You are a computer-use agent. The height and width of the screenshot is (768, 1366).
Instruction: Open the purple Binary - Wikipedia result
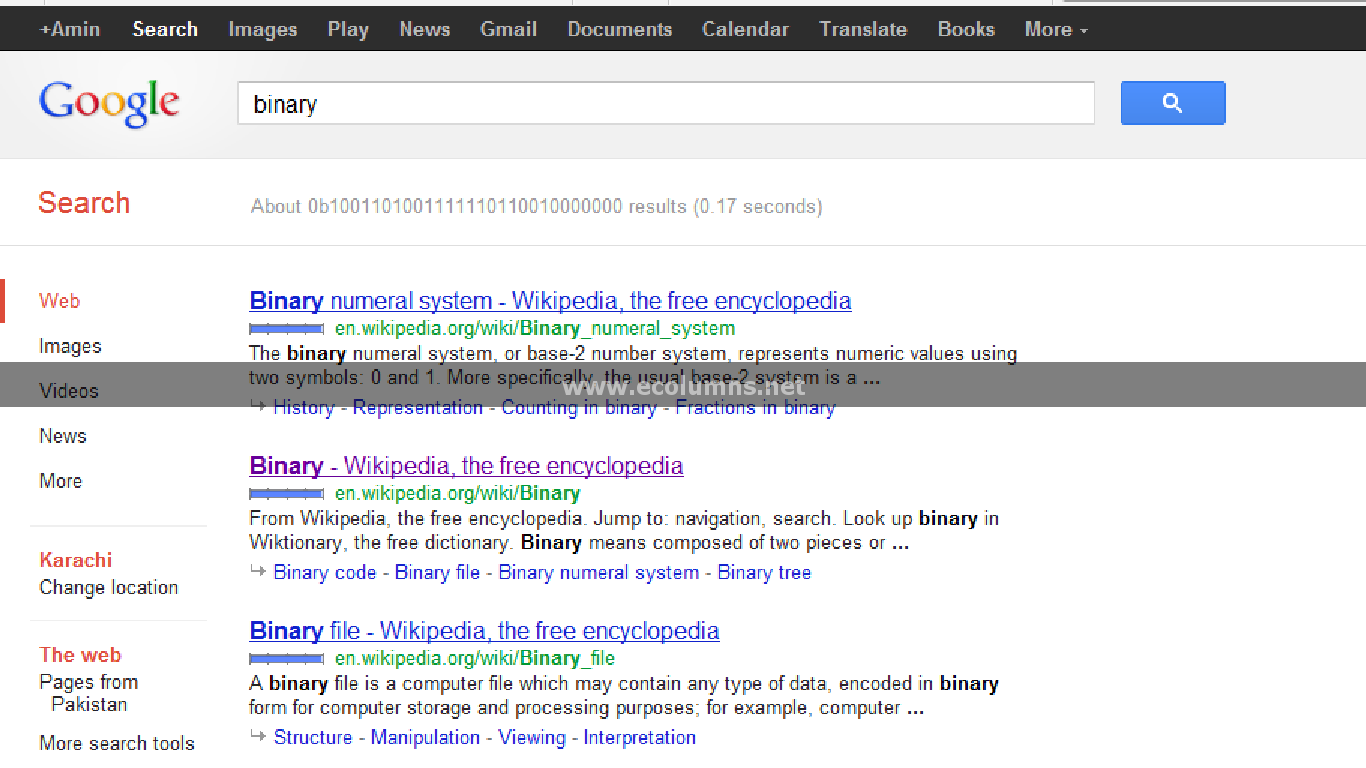coord(466,466)
